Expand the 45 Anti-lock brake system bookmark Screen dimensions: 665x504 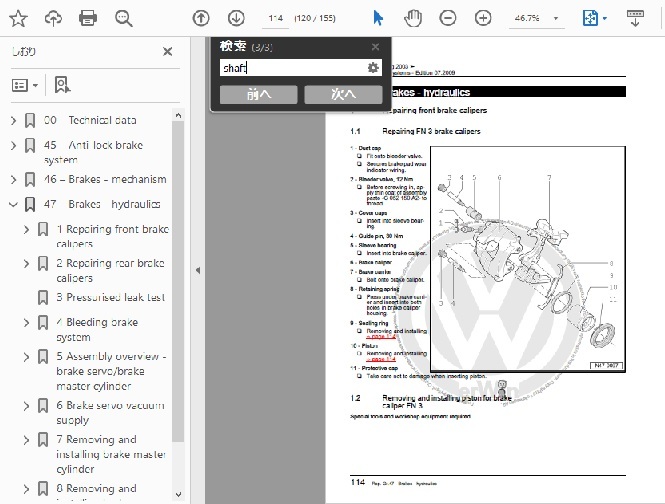pyautogui.click(x=14, y=146)
